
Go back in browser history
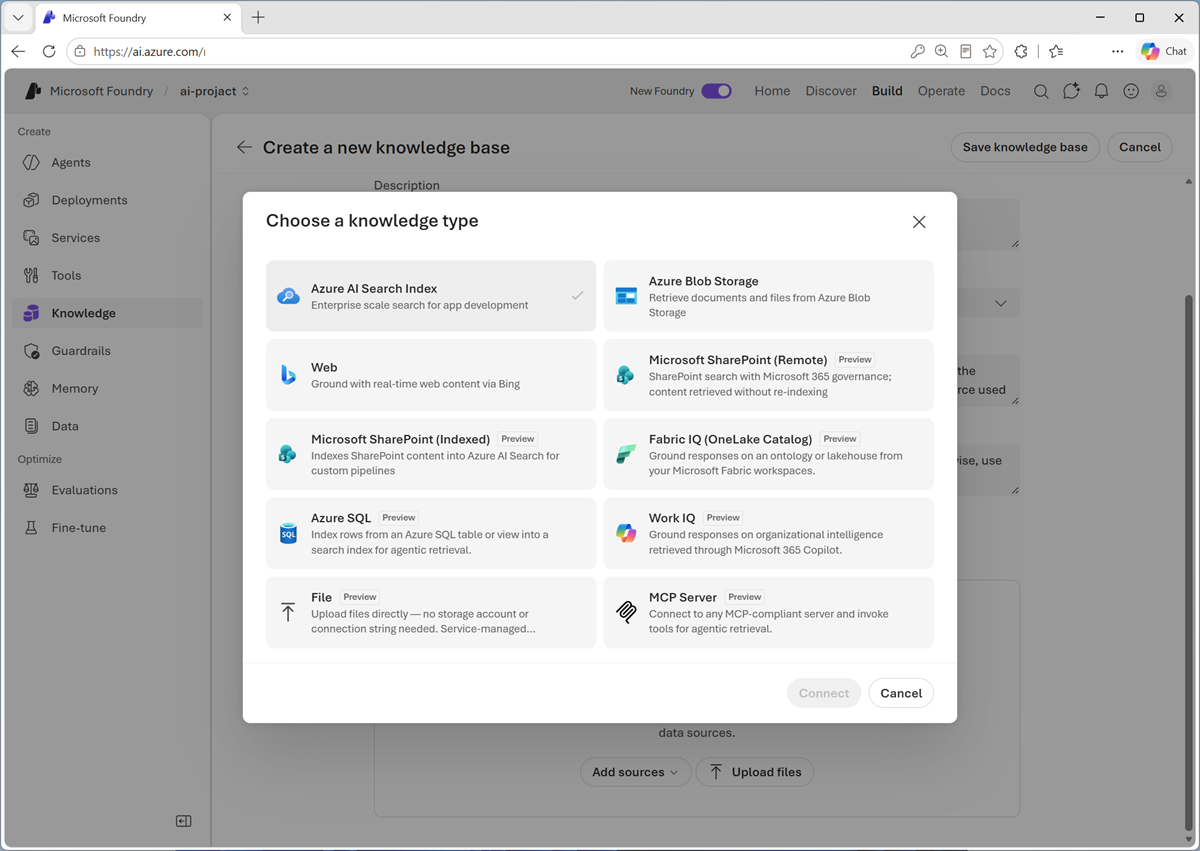point(19,51)
